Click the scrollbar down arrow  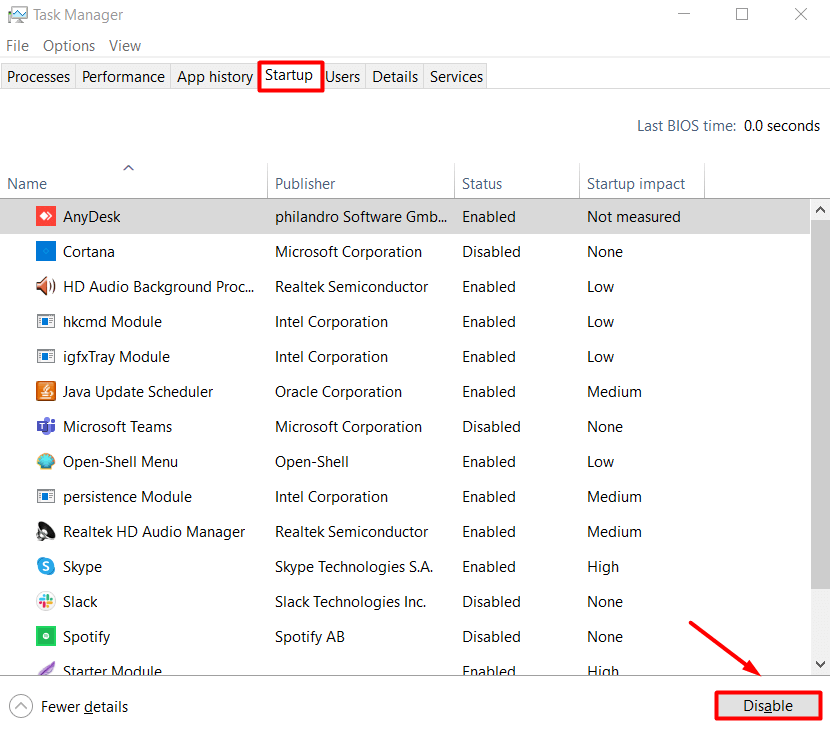click(820, 664)
